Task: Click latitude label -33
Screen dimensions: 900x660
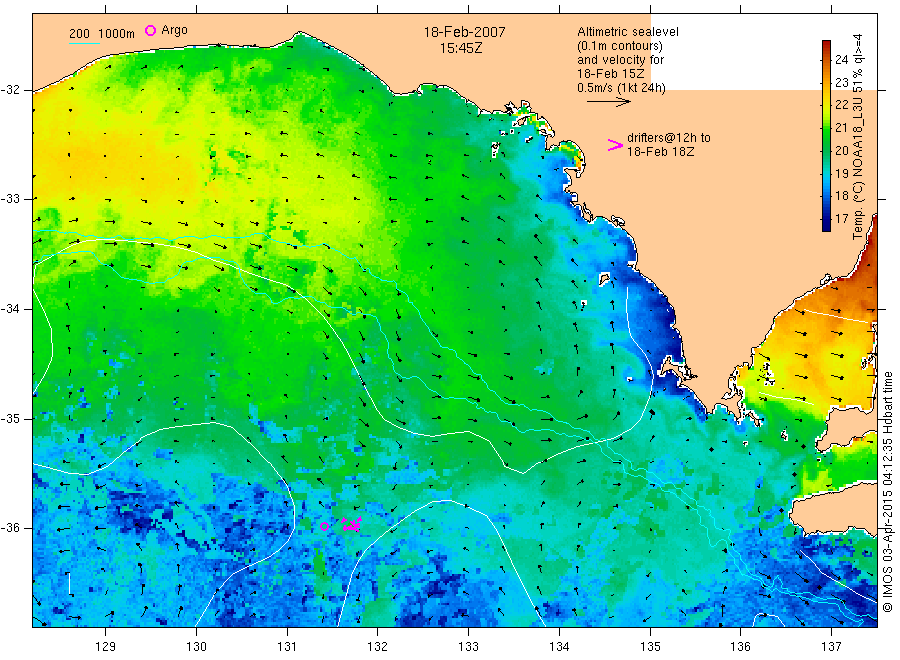Action: (10, 199)
